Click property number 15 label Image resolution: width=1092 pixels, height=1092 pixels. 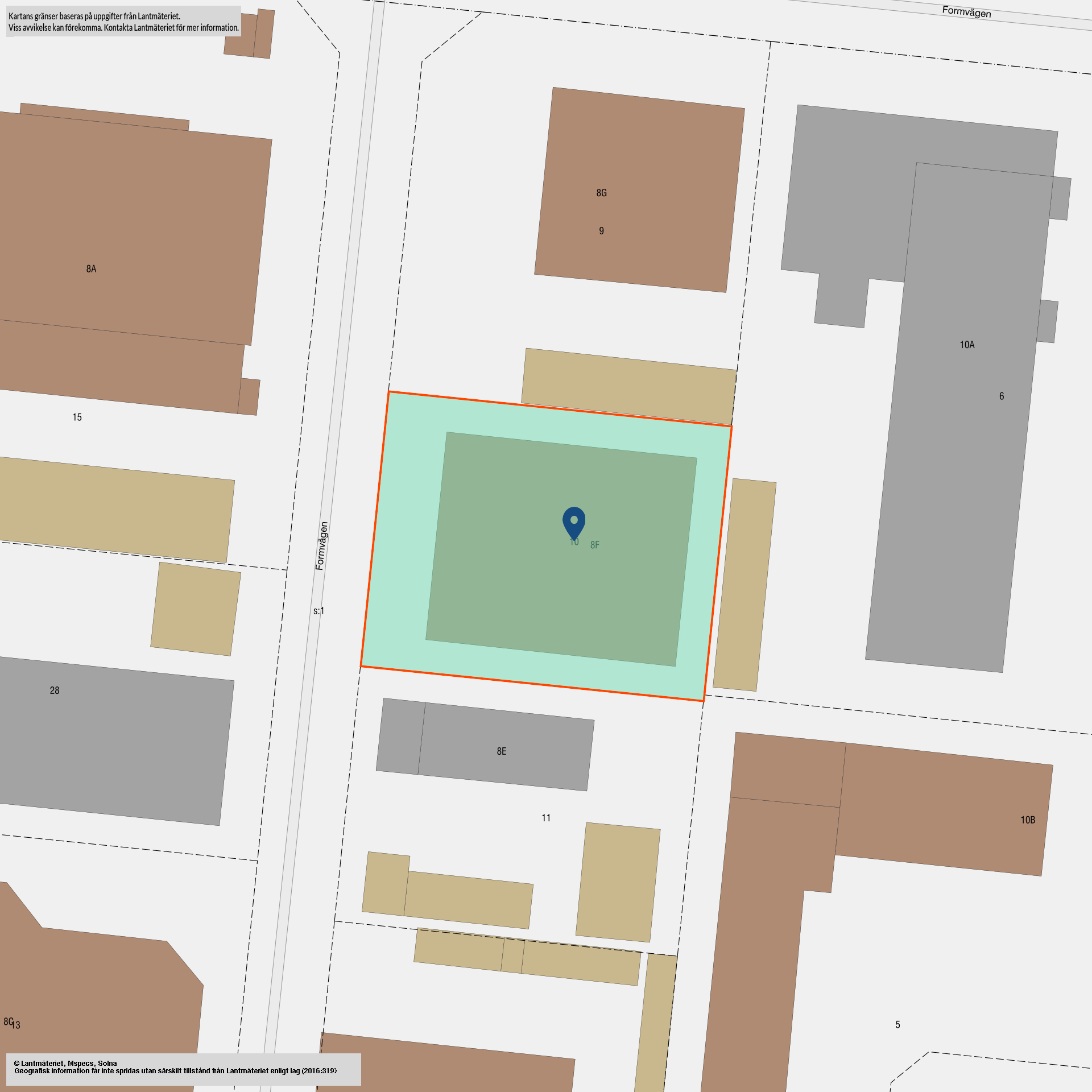tap(77, 417)
